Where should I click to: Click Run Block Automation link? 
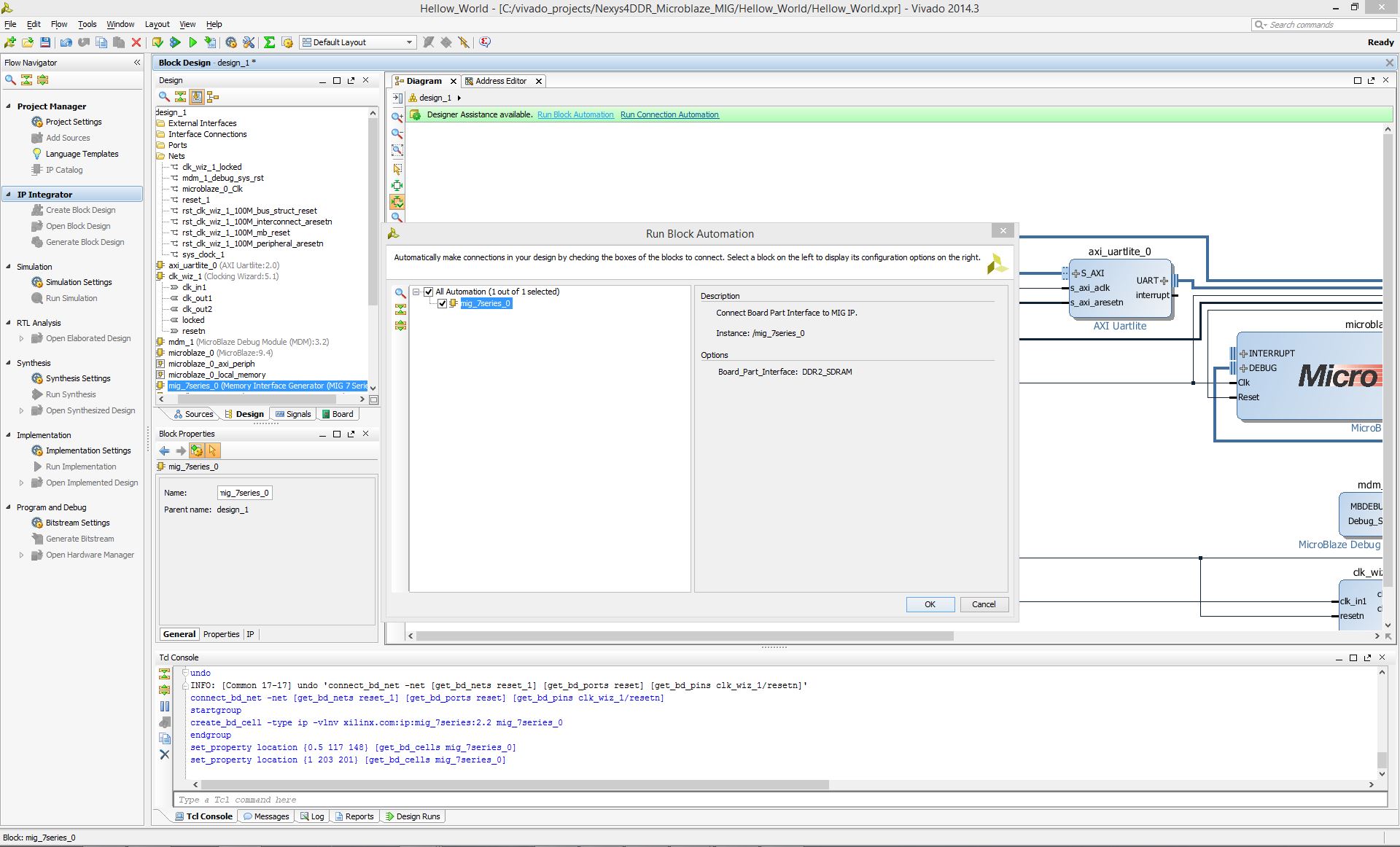point(575,114)
